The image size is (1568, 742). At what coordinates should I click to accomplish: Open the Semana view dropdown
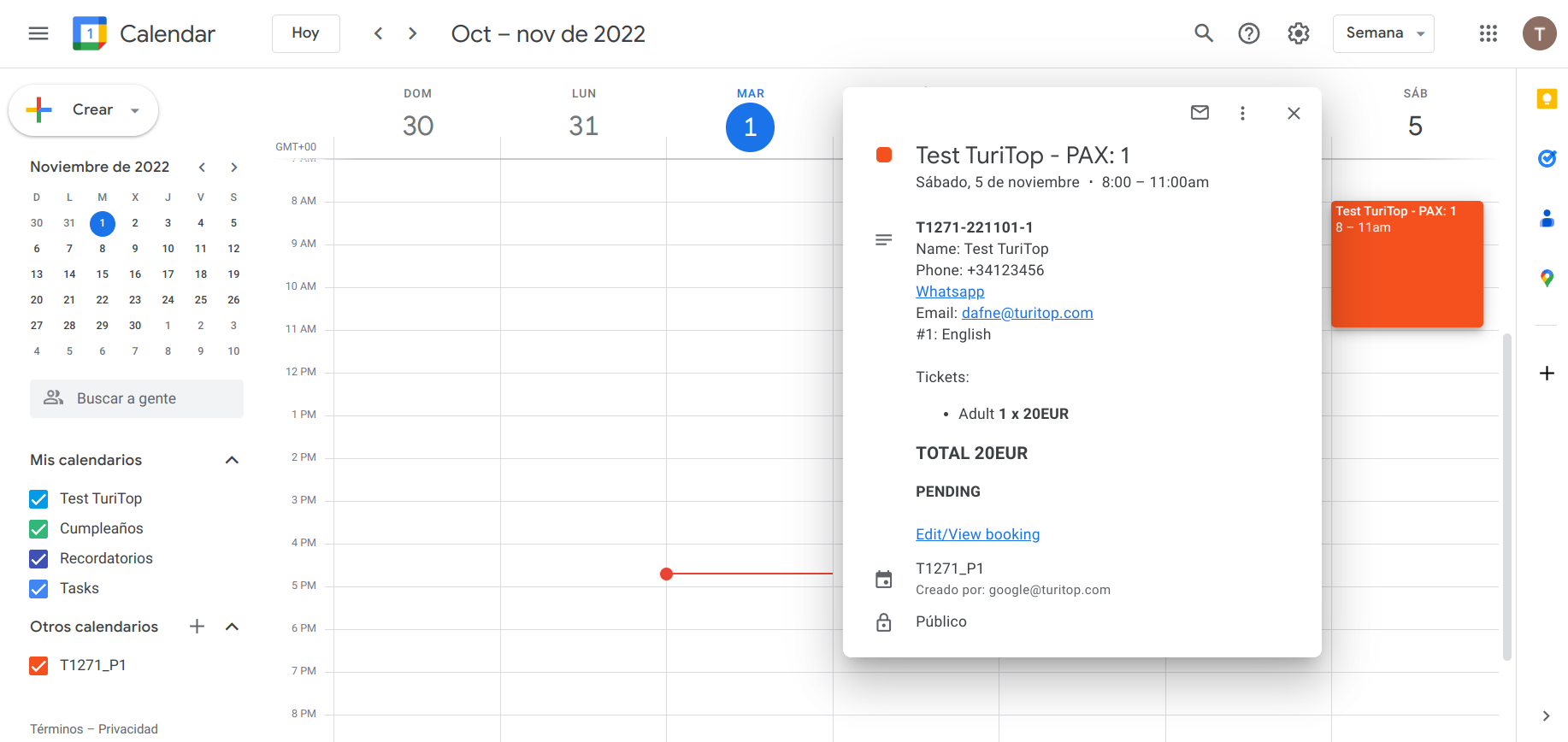pos(1382,33)
